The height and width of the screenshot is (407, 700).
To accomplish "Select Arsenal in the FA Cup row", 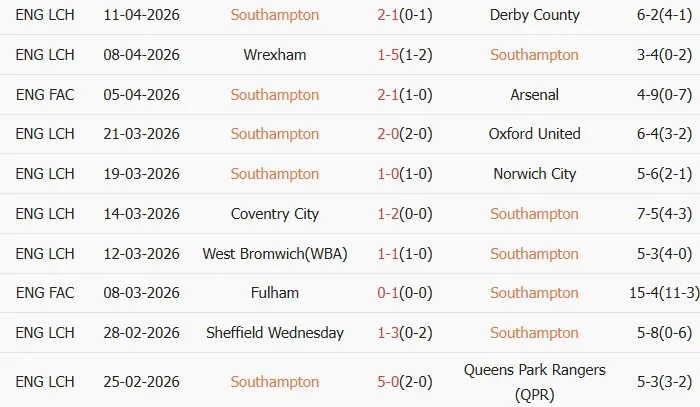I will pos(534,95).
